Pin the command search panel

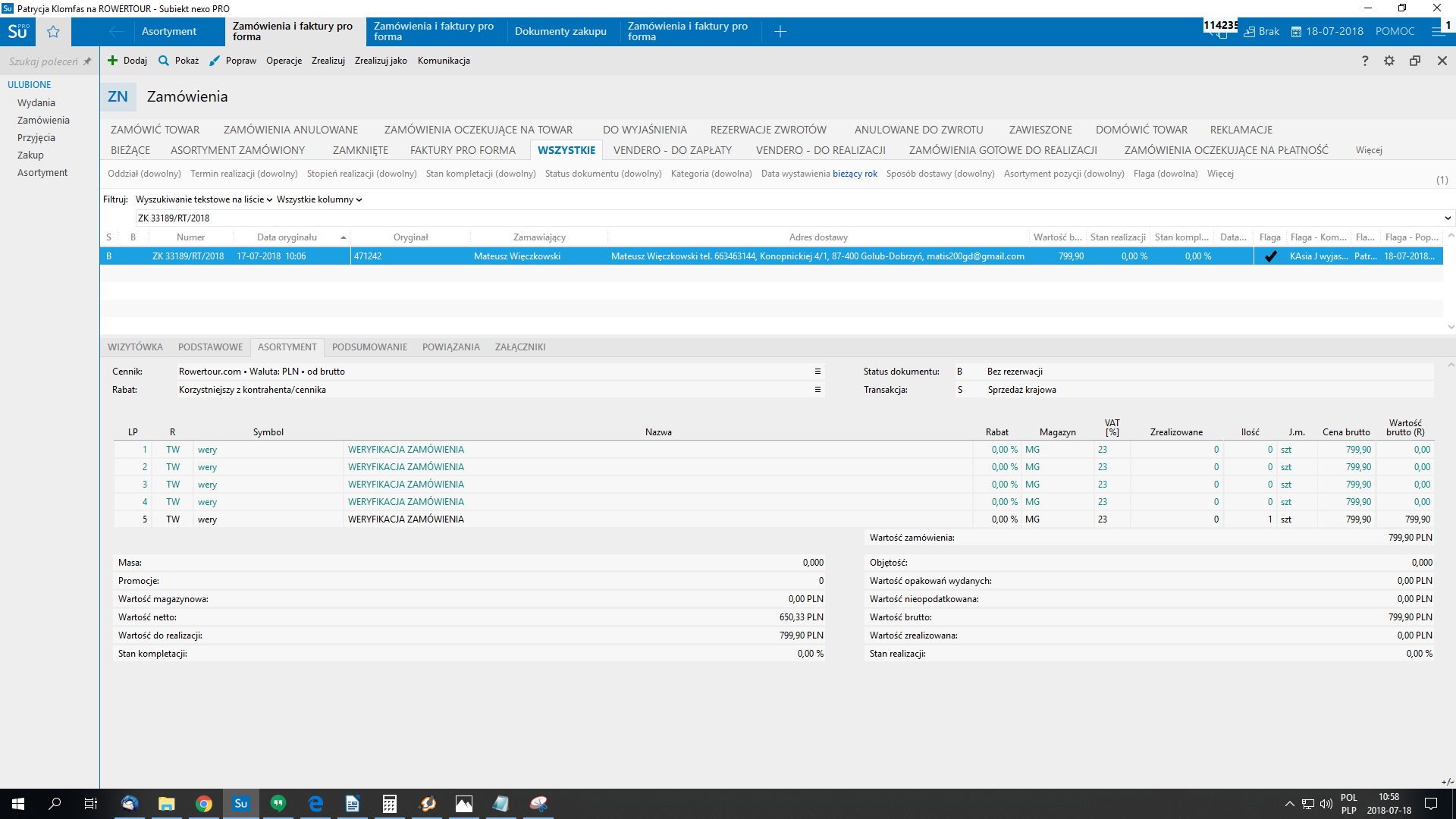point(87,61)
